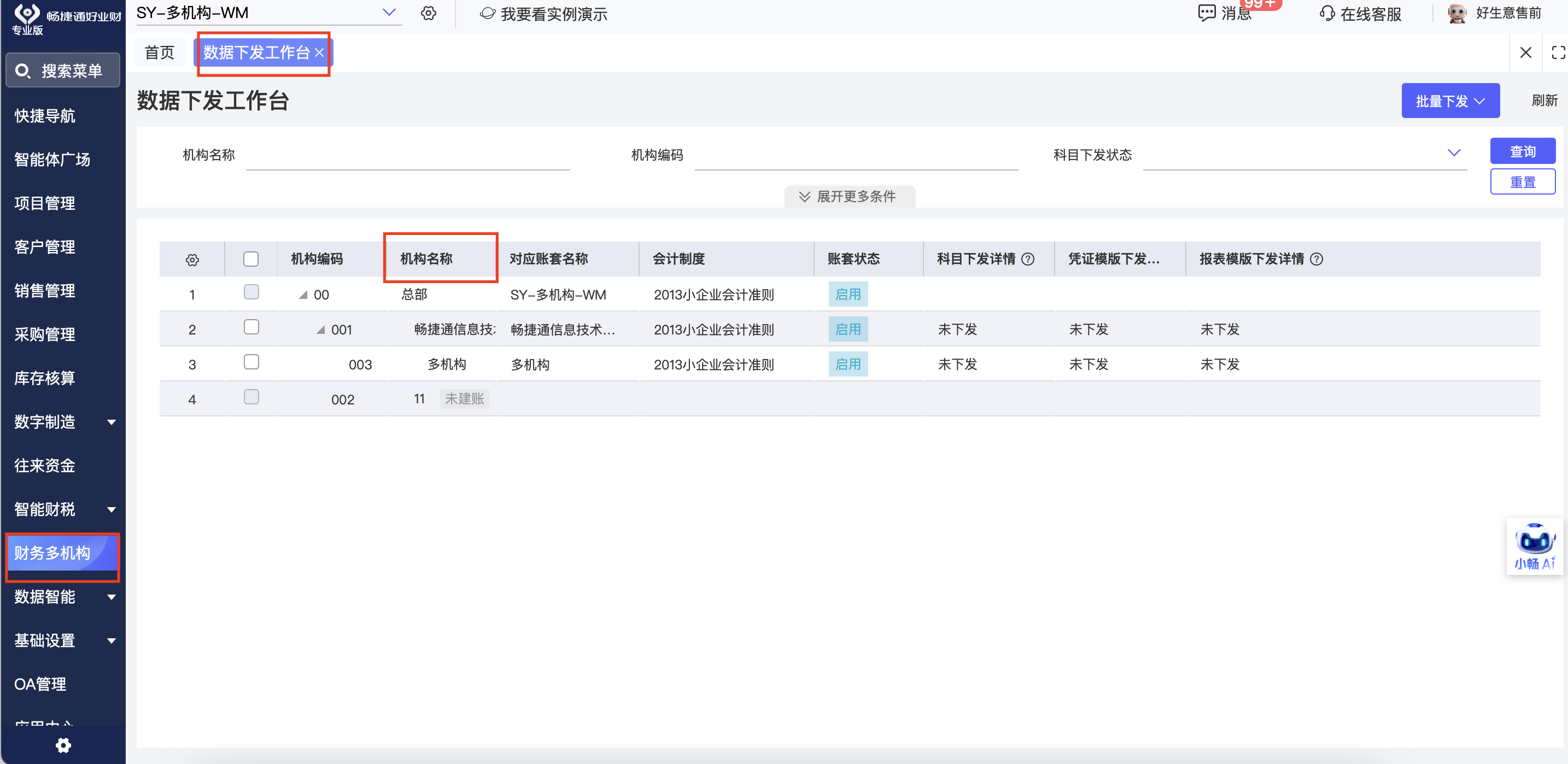Click the gear icon beside account selector
The height and width of the screenshot is (764, 1568).
pyautogui.click(x=429, y=13)
